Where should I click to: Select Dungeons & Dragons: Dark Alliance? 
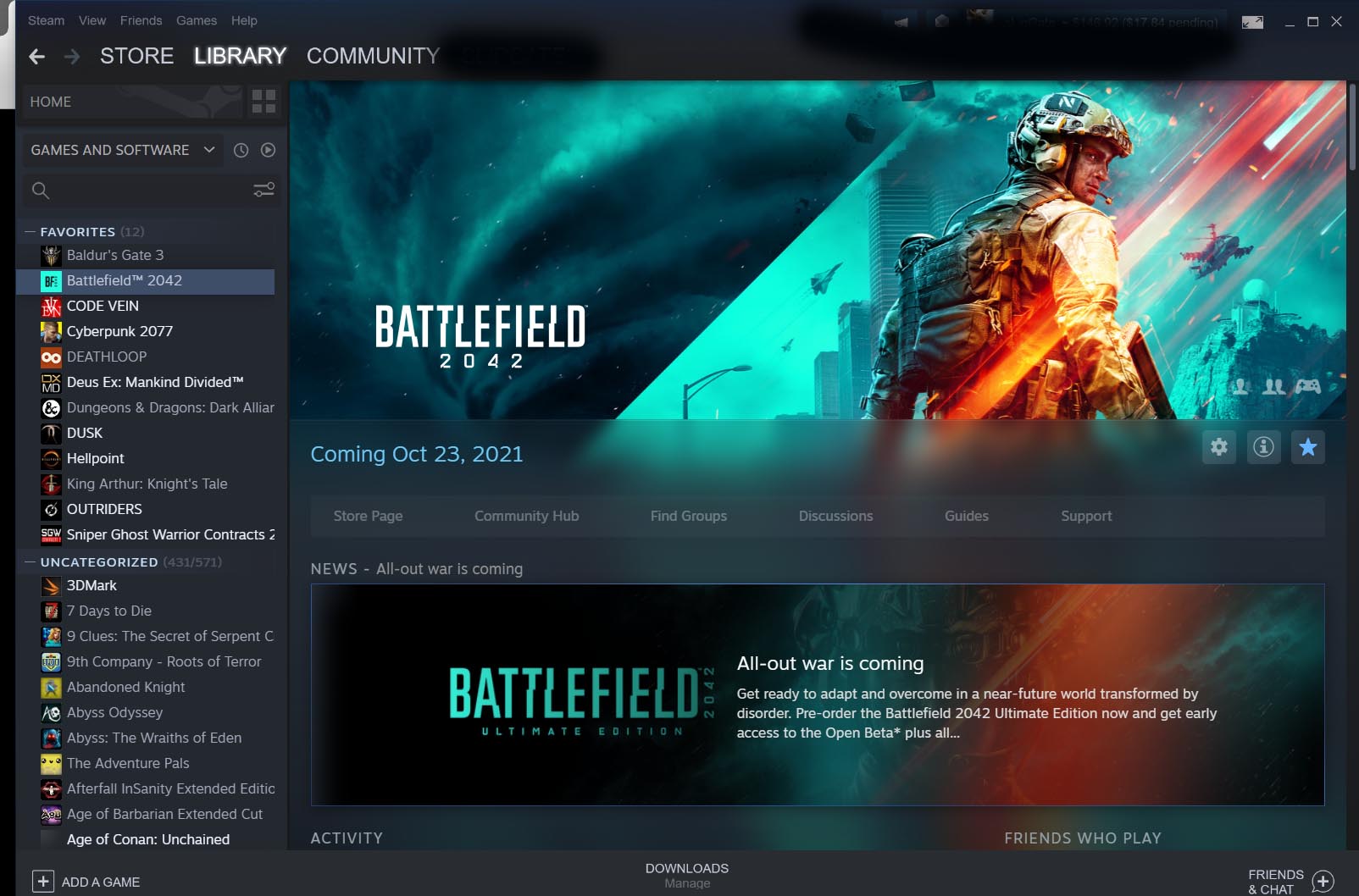[145, 407]
